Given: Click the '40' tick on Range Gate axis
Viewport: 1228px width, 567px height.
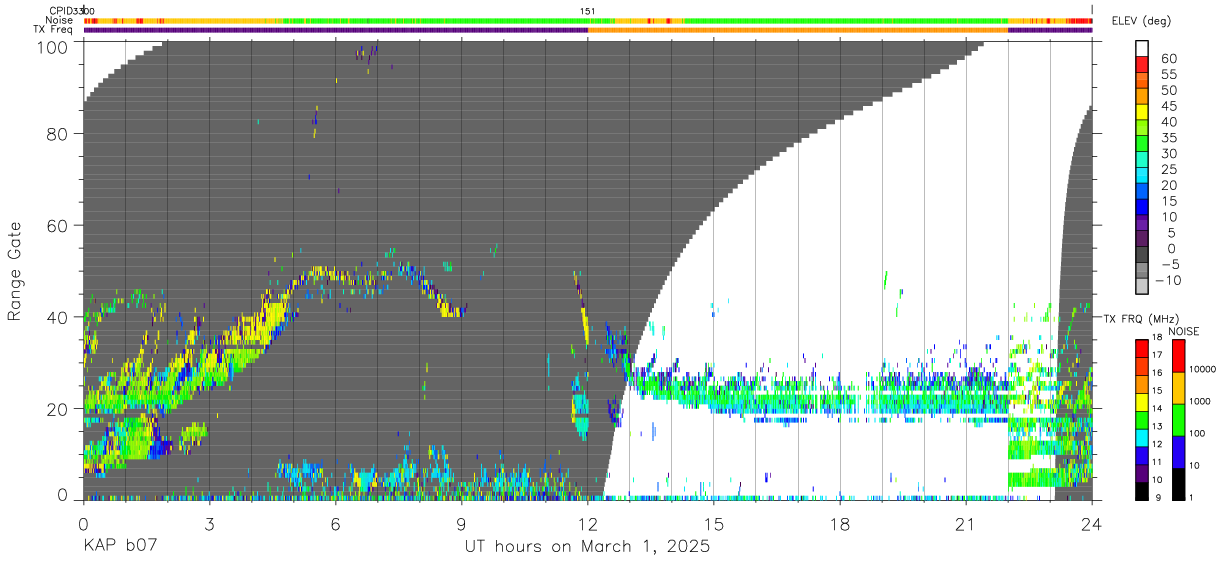Looking at the screenshot, I should tap(59, 317).
